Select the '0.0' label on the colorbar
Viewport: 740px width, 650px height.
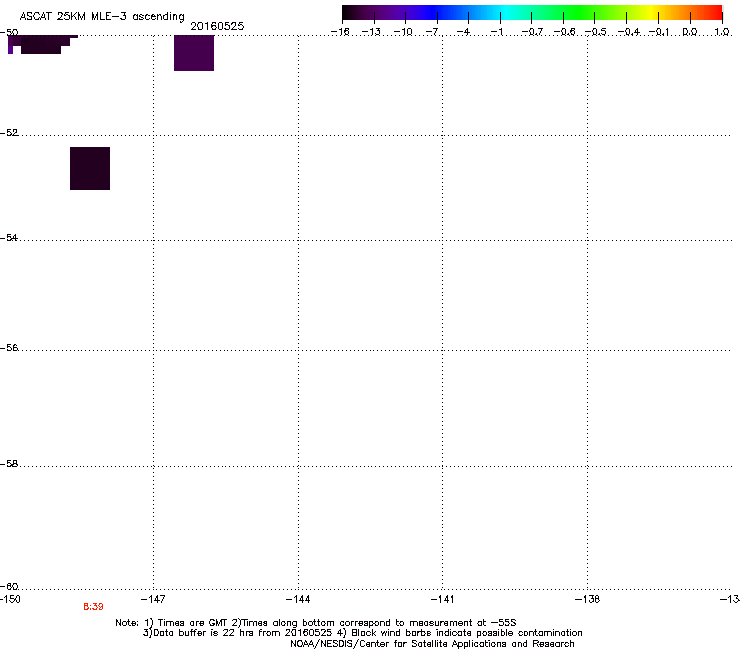690,32
